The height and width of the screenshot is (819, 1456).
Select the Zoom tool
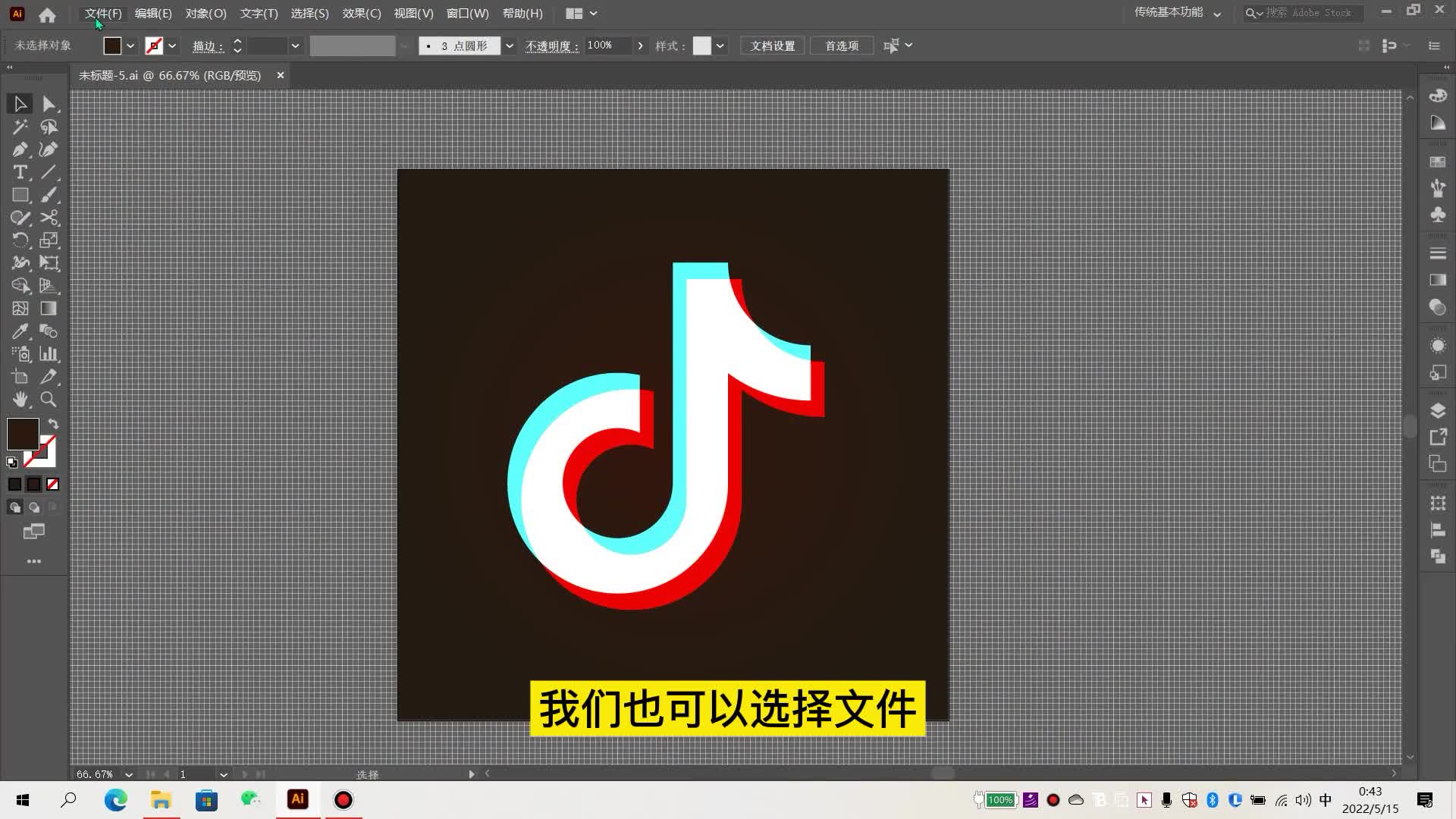(49, 400)
